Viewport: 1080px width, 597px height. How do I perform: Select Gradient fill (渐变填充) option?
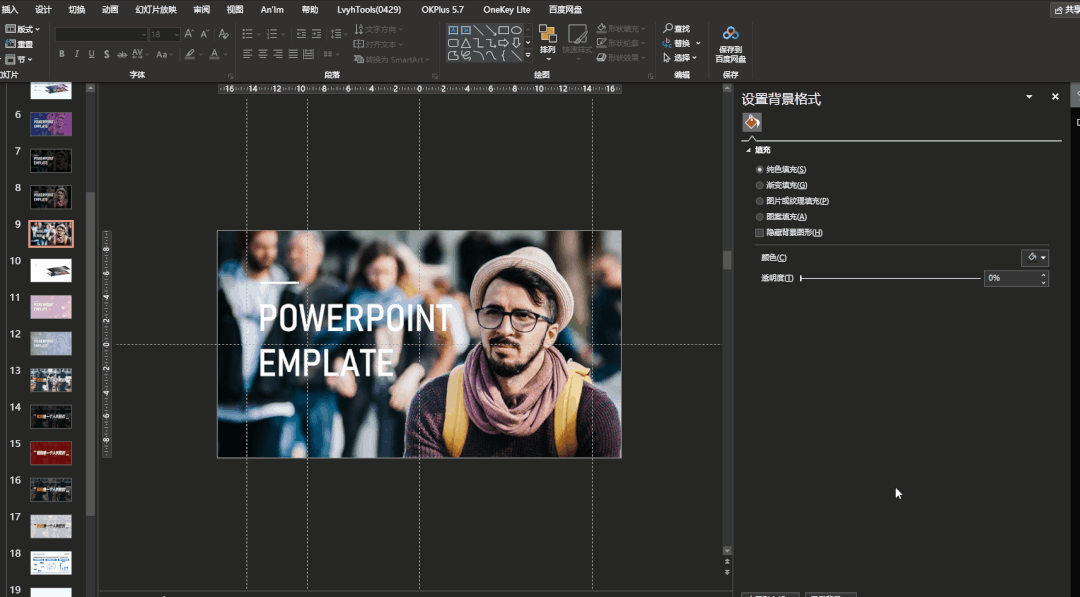(781, 185)
